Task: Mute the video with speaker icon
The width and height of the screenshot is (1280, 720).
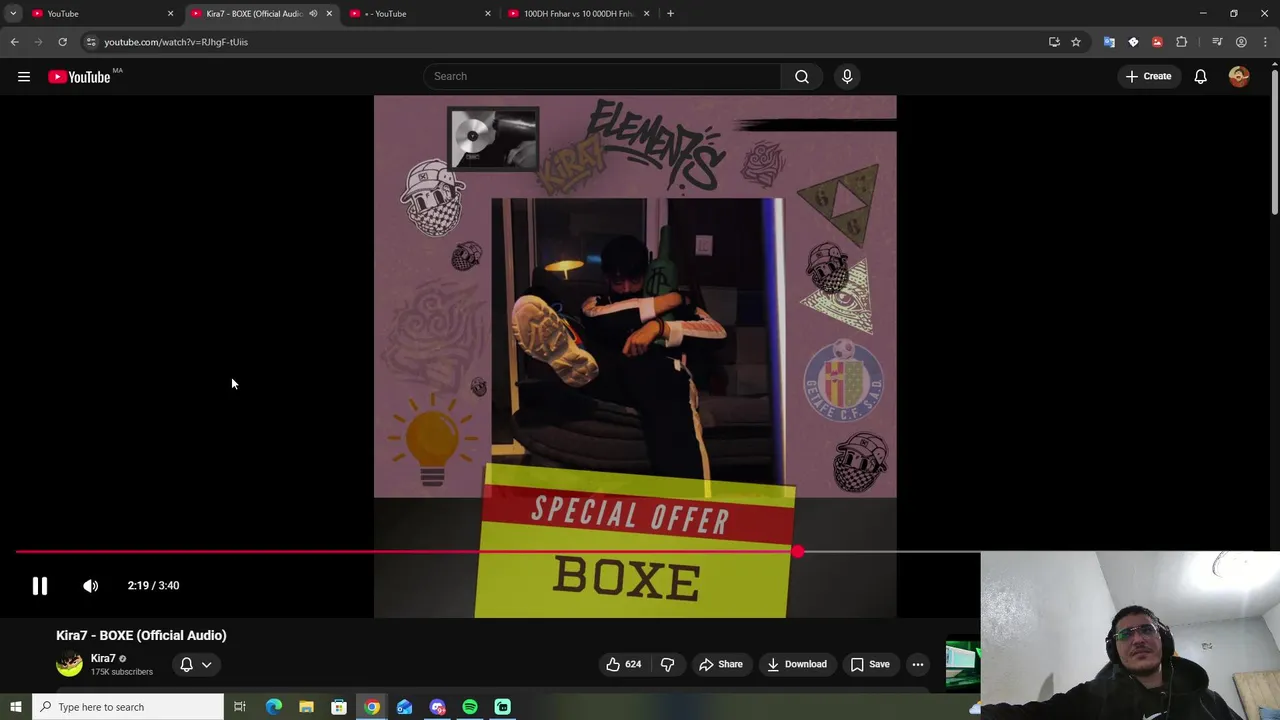Action: pos(90,586)
